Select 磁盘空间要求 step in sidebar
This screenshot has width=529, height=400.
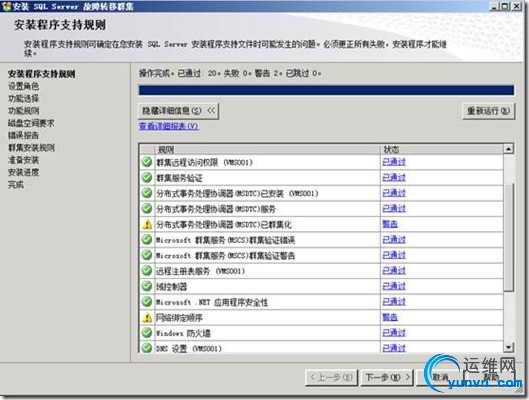[x=31, y=123]
